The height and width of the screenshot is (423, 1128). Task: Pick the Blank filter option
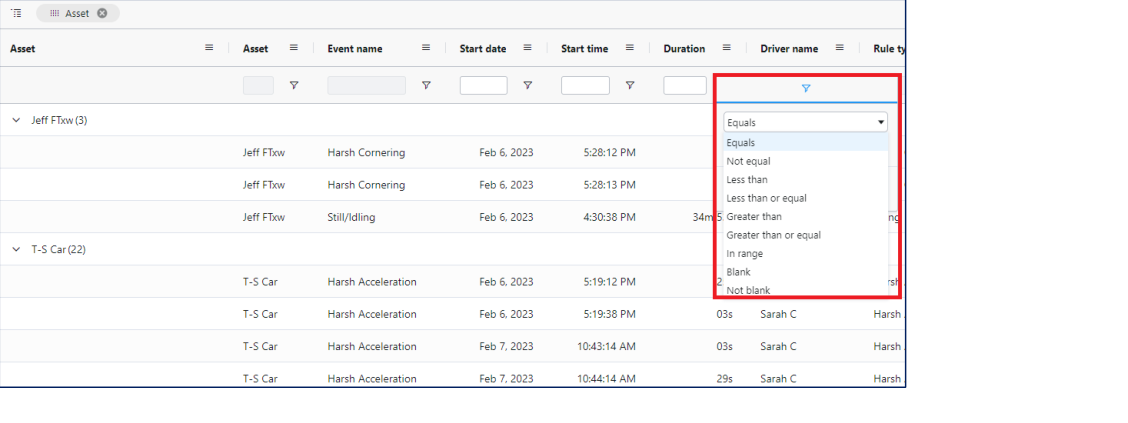click(x=738, y=272)
